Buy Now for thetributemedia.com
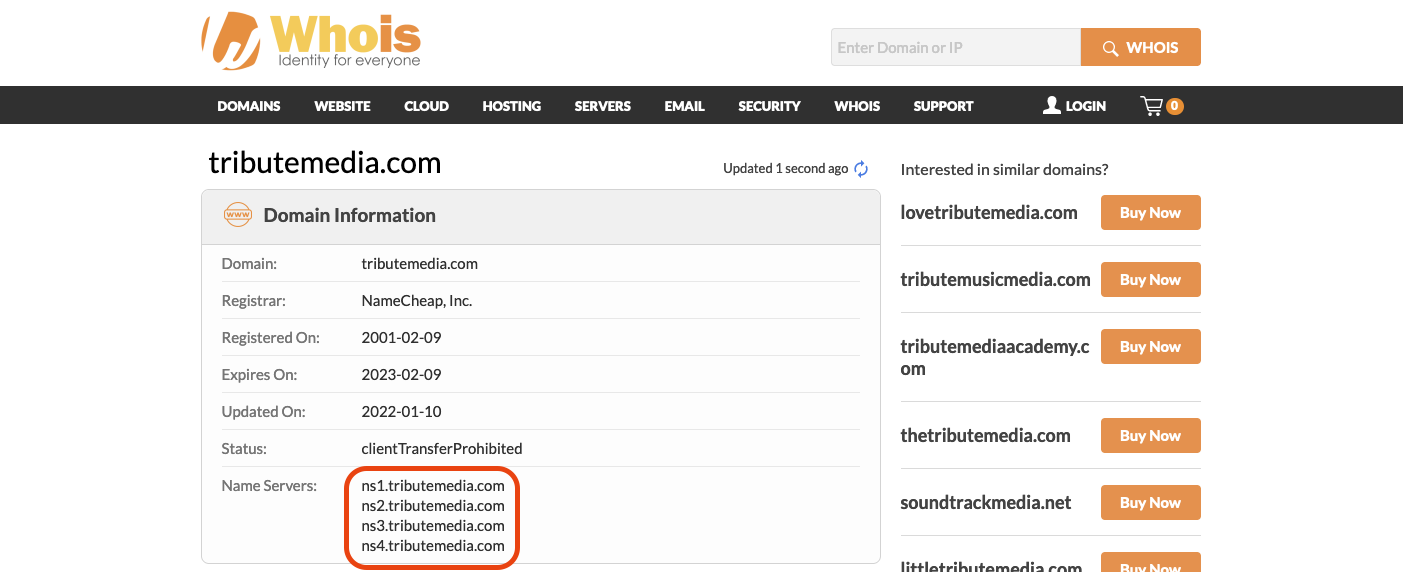 click(1150, 435)
